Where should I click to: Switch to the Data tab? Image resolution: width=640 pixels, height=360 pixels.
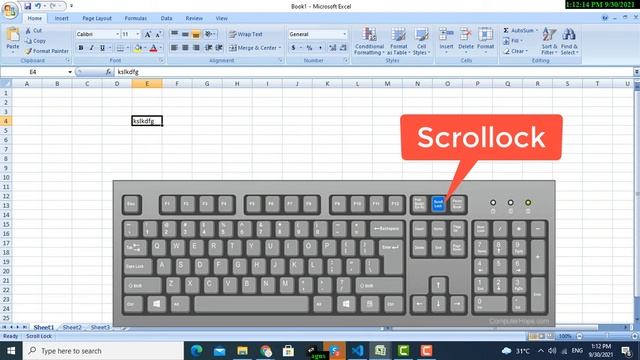pos(166,18)
